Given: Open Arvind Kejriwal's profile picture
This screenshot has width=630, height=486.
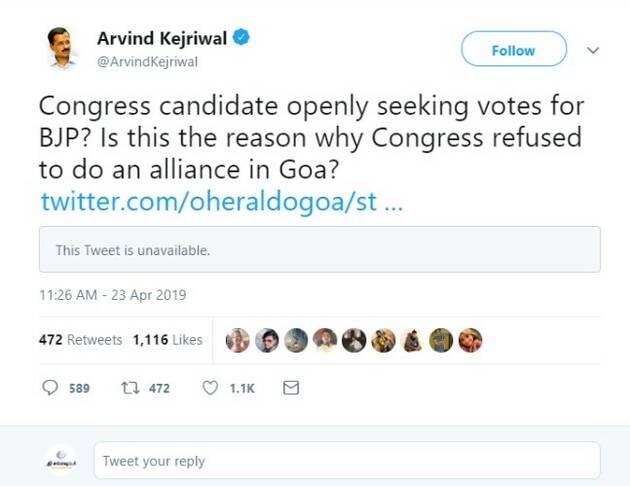Looking at the screenshot, I should [x=62, y=48].
